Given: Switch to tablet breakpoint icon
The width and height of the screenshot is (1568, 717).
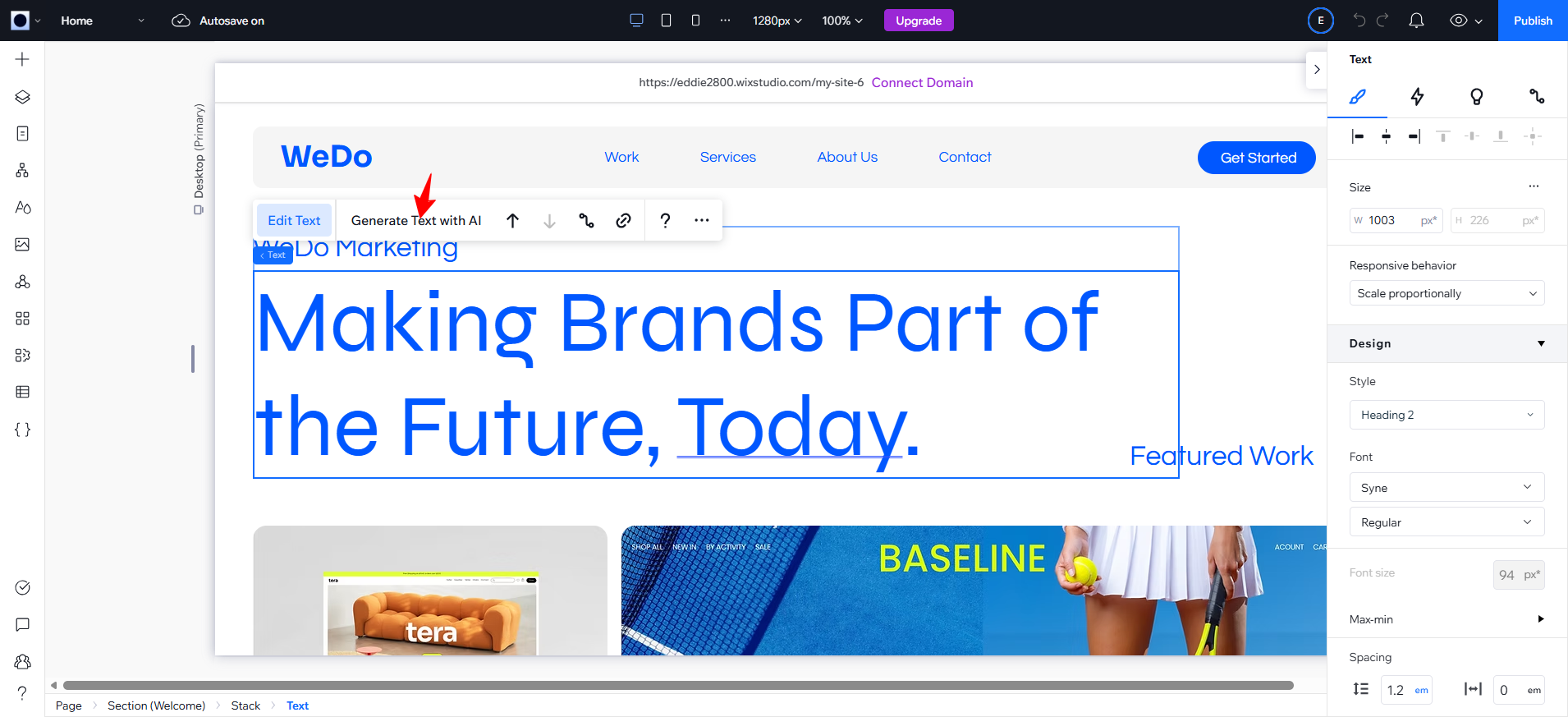Looking at the screenshot, I should click(666, 21).
